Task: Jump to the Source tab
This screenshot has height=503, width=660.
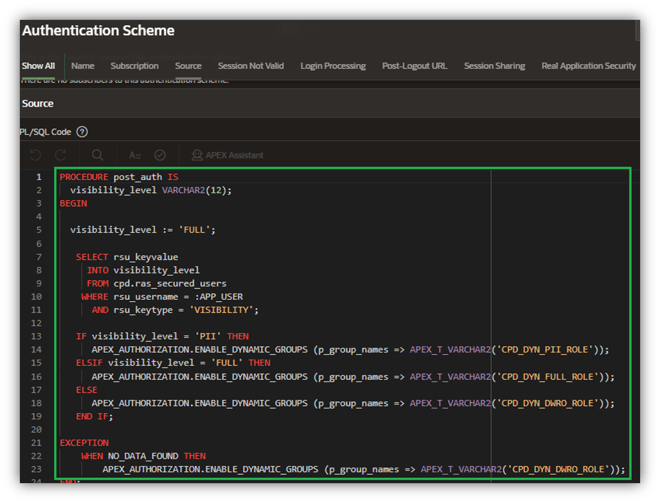Action: 188,66
